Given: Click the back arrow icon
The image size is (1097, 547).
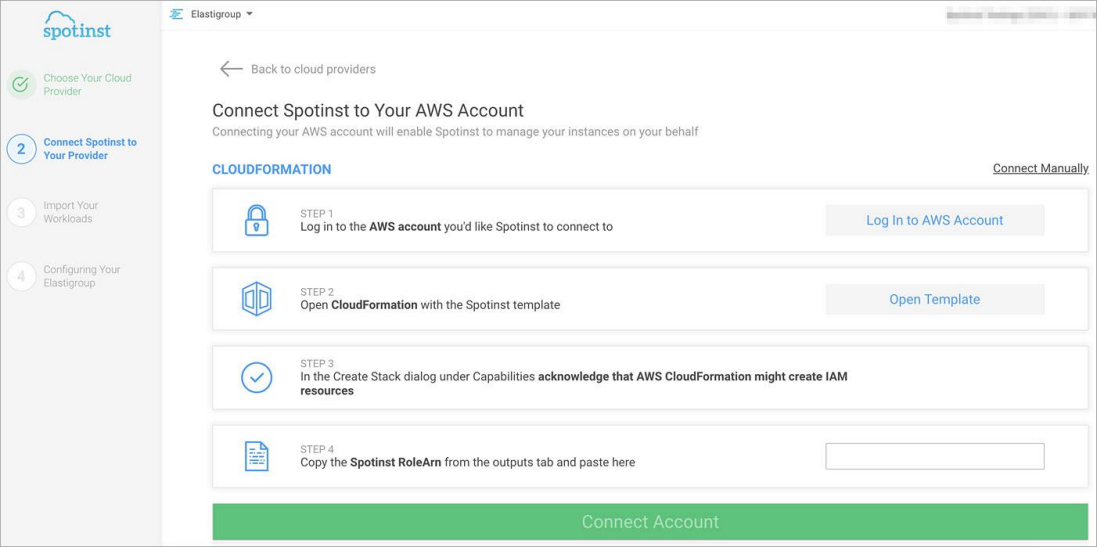Looking at the screenshot, I should [x=231, y=69].
